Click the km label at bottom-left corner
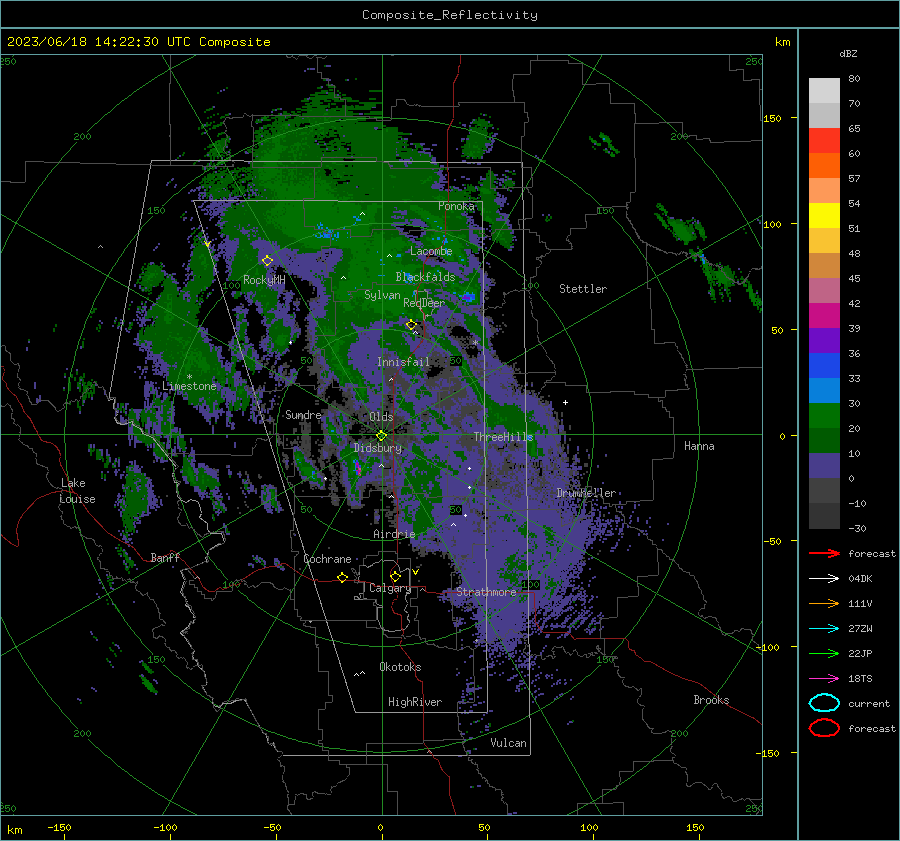 pyautogui.click(x=14, y=830)
